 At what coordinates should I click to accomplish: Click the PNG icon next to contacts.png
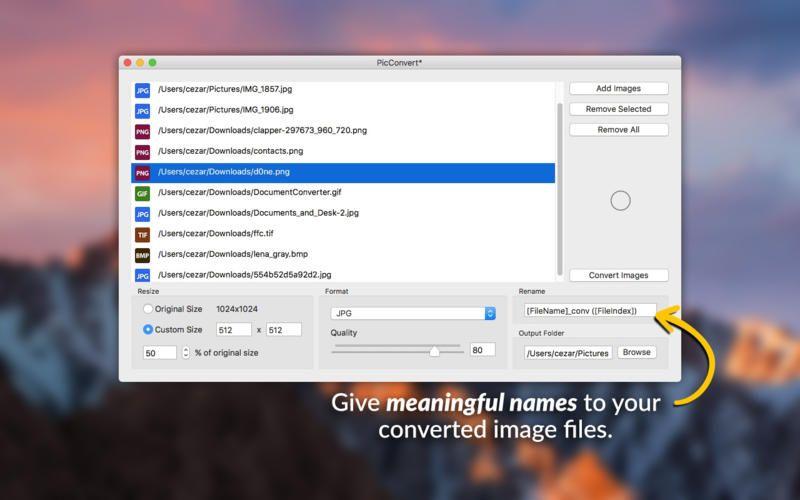[x=142, y=152]
